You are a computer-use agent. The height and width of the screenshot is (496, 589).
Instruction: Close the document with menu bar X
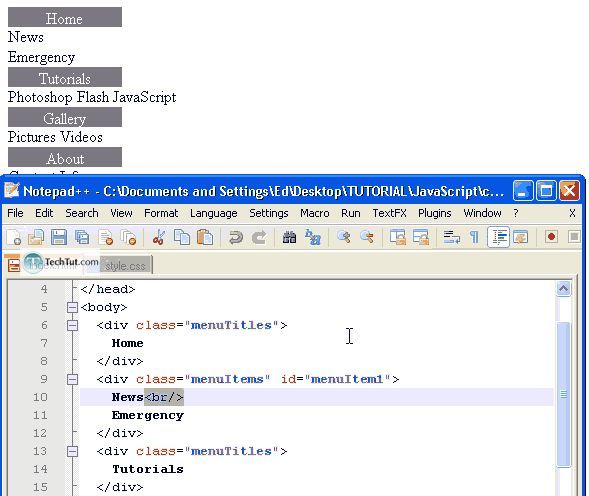572,213
